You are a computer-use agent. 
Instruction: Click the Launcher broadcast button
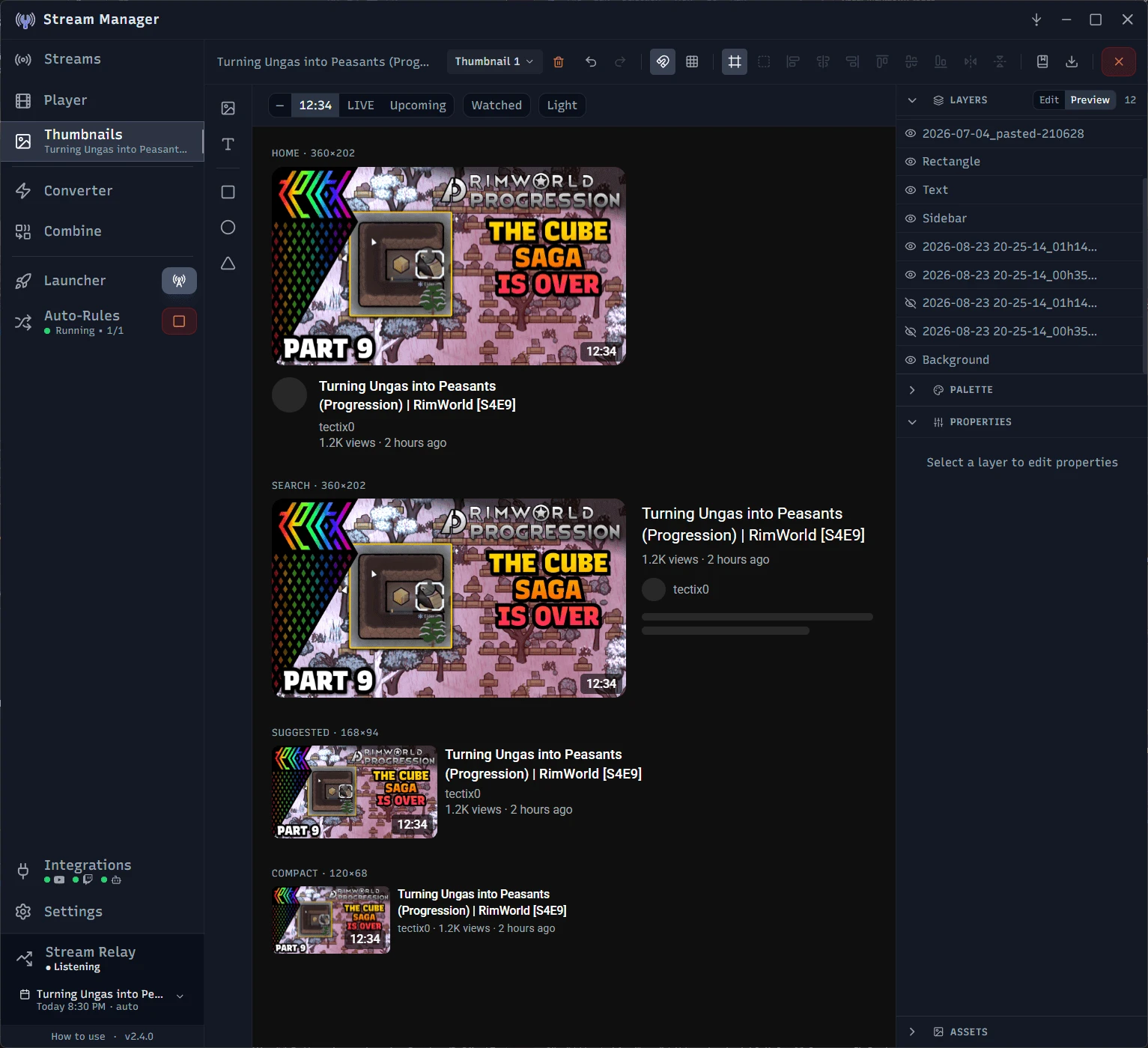179,281
